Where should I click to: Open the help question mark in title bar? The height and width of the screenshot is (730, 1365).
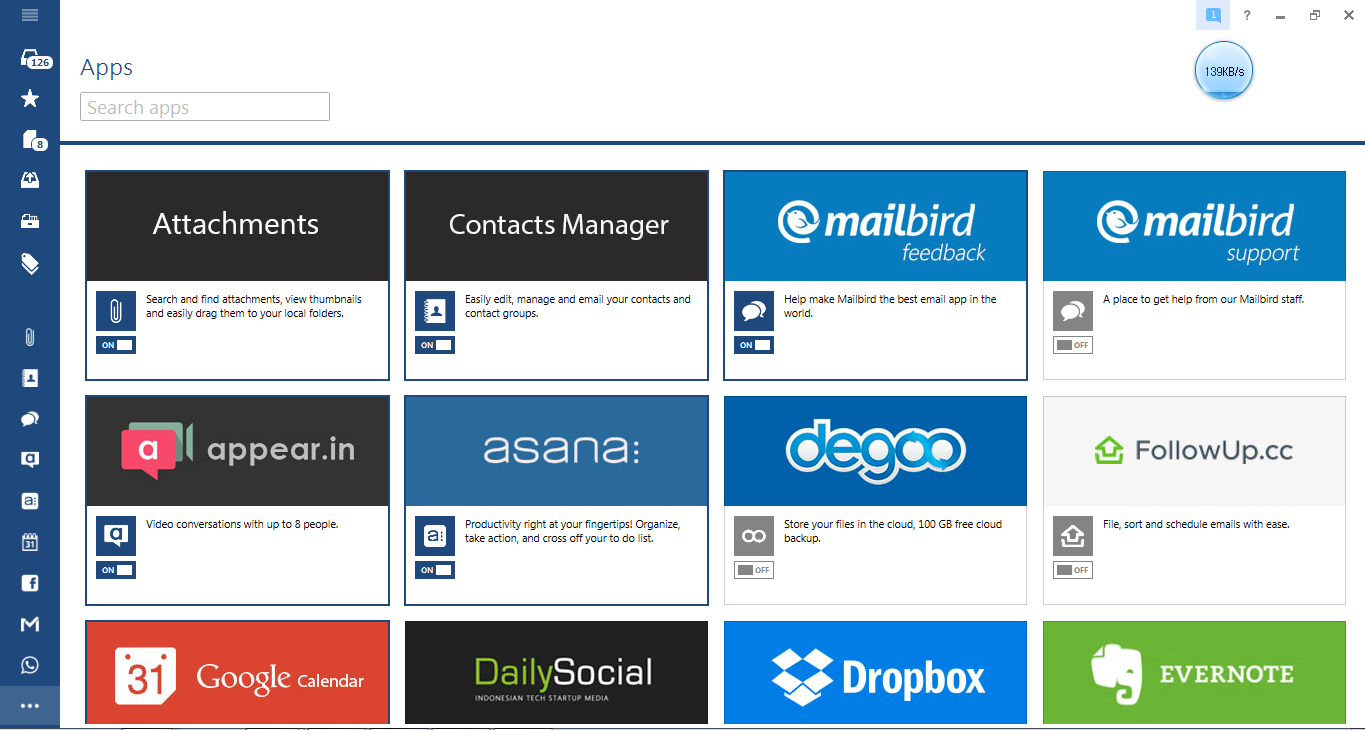tap(1247, 15)
